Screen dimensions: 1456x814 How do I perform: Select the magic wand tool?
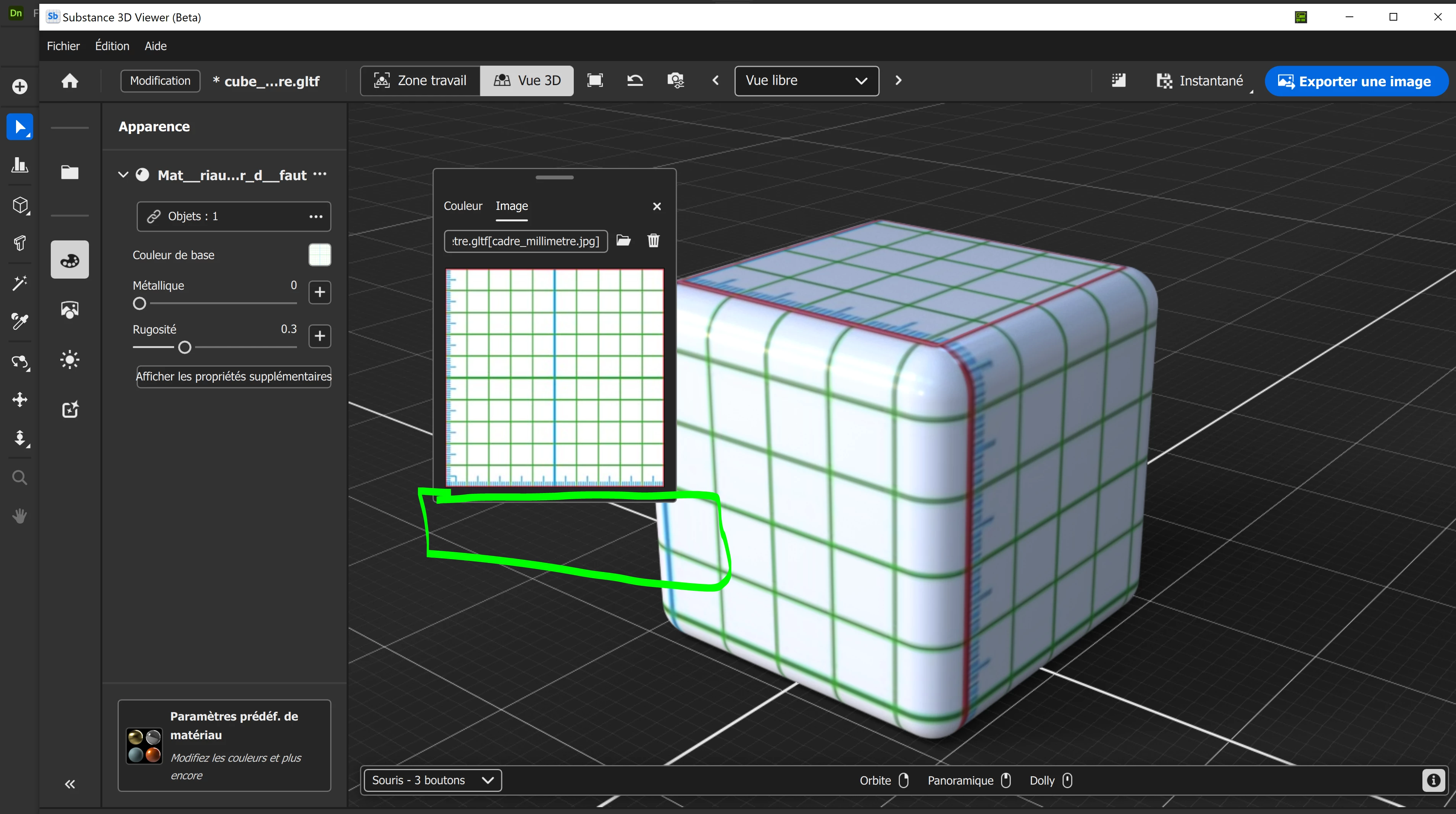pos(20,282)
